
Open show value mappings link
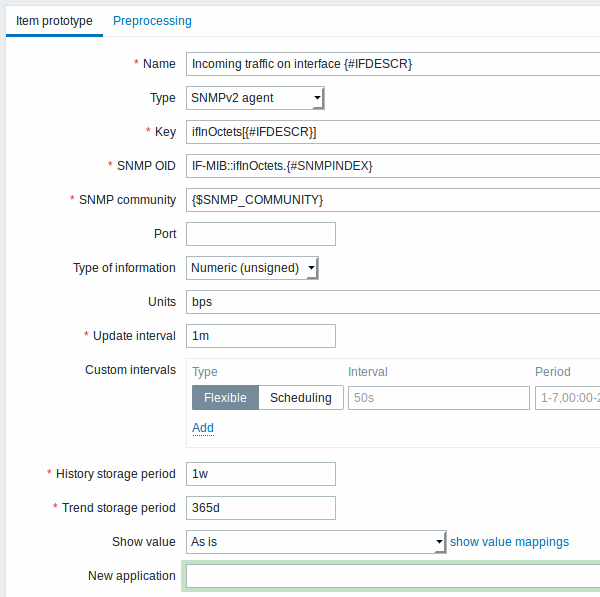tap(509, 542)
